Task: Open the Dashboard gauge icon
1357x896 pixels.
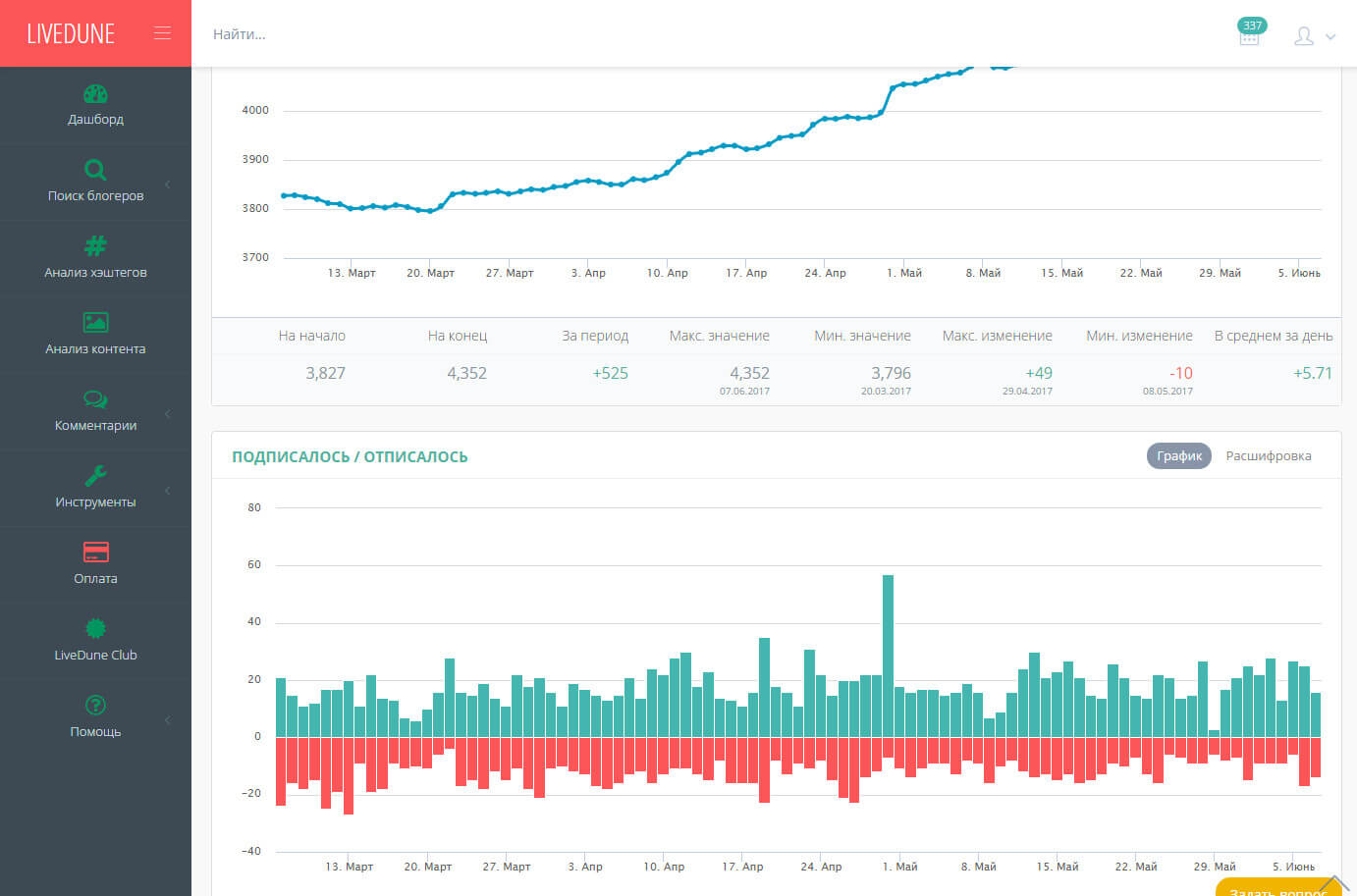Action: click(x=95, y=94)
